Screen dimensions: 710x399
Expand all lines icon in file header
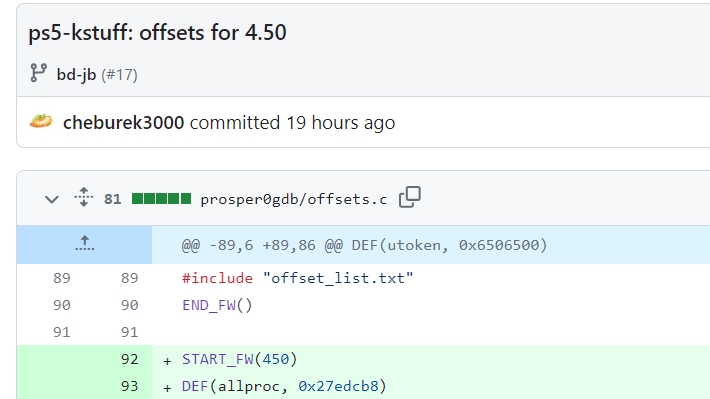84,197
